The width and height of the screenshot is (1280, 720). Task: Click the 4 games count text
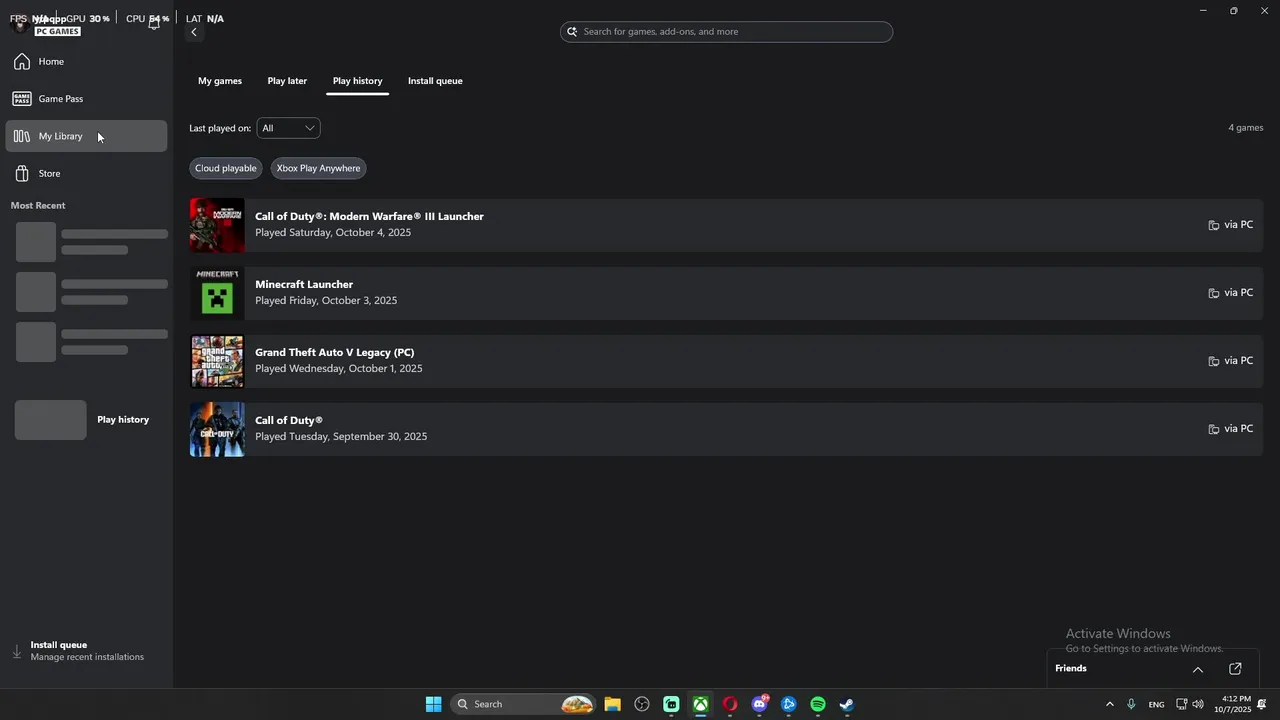click(x=1245, y=128)
